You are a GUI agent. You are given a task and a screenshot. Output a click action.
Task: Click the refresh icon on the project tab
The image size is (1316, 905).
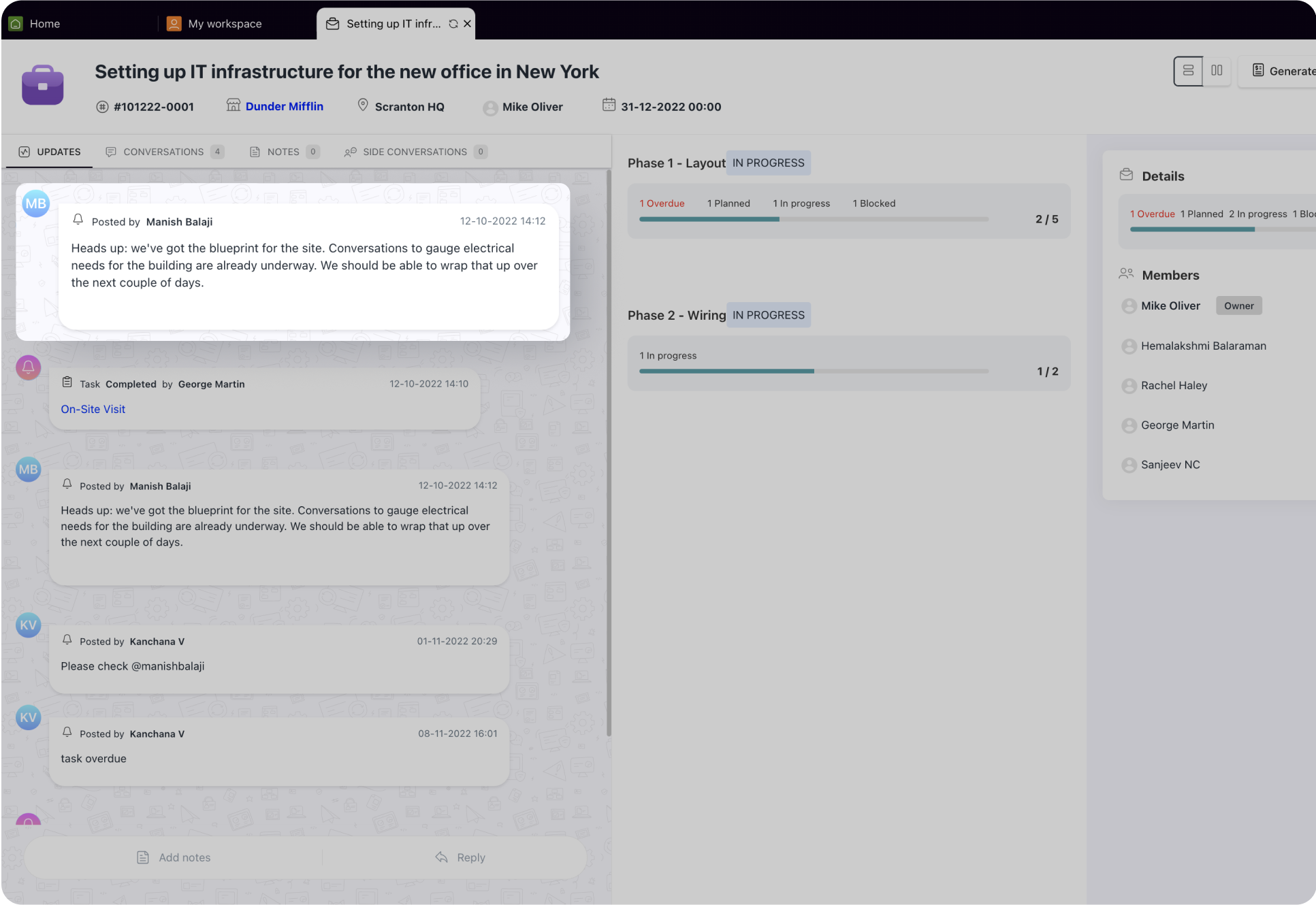click(452, 24)
